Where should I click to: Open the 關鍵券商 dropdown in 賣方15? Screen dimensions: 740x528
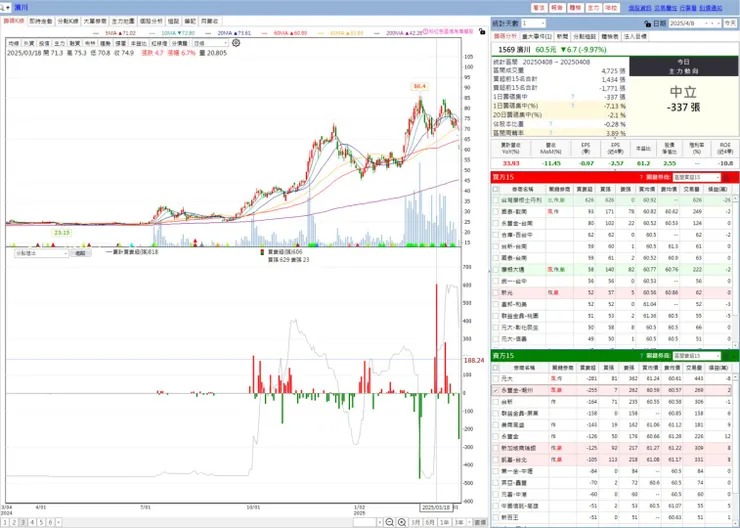697,356
